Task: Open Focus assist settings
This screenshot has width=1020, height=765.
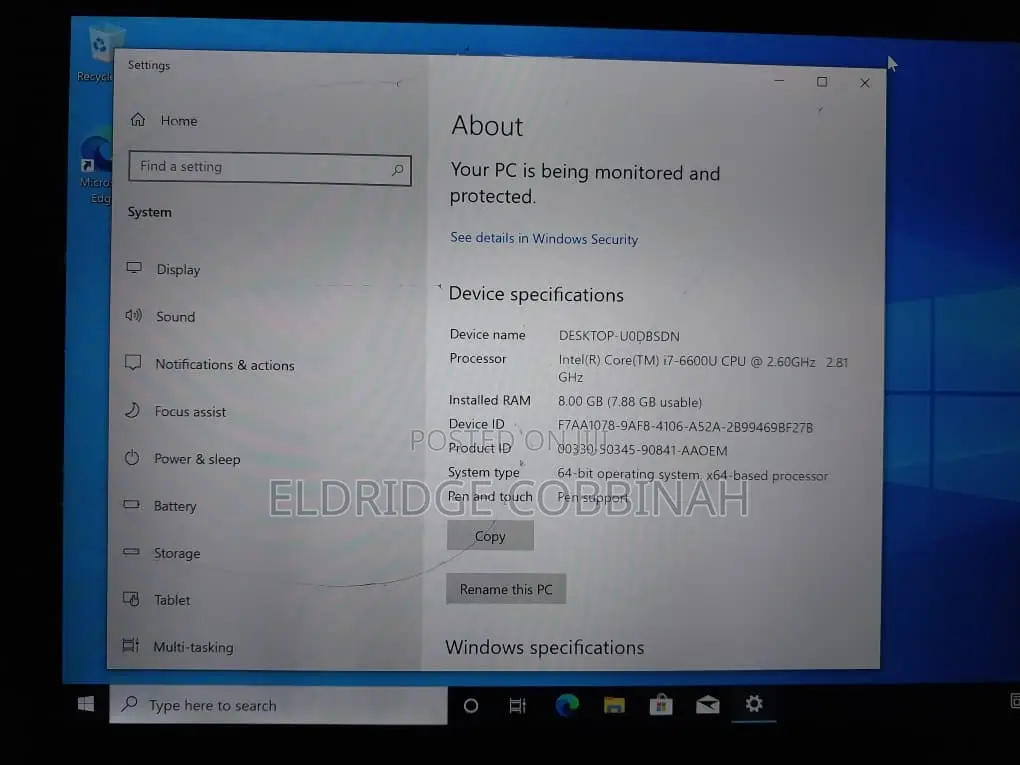Action: point(176,411)
